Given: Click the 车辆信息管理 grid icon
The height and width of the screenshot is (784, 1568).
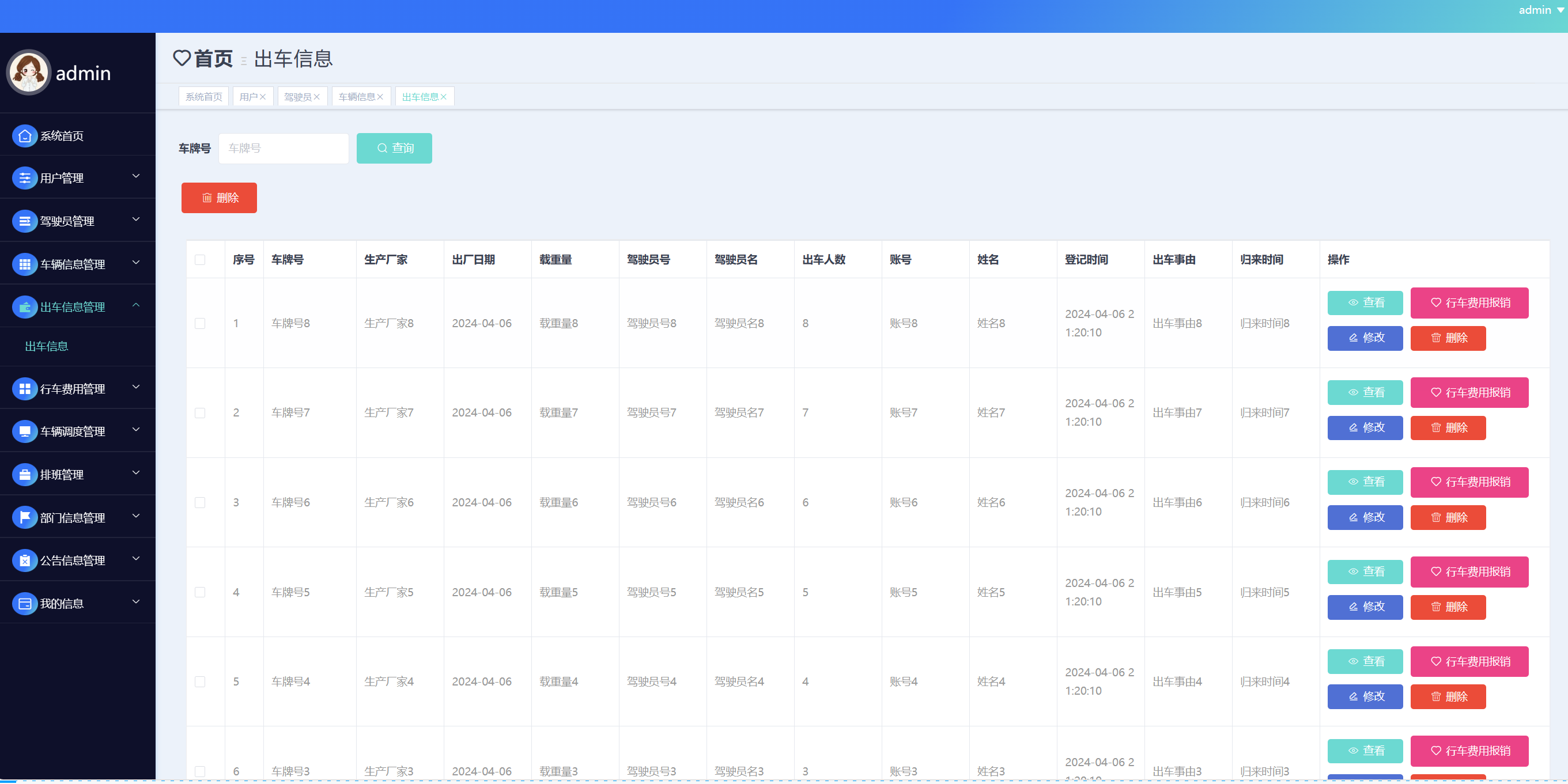Looking at the screenshot, I should [x=24, y=264].
